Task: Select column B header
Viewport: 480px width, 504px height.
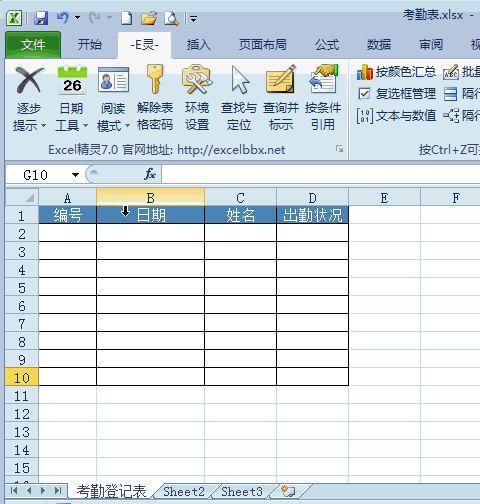Action: click(x=150, y=197)
